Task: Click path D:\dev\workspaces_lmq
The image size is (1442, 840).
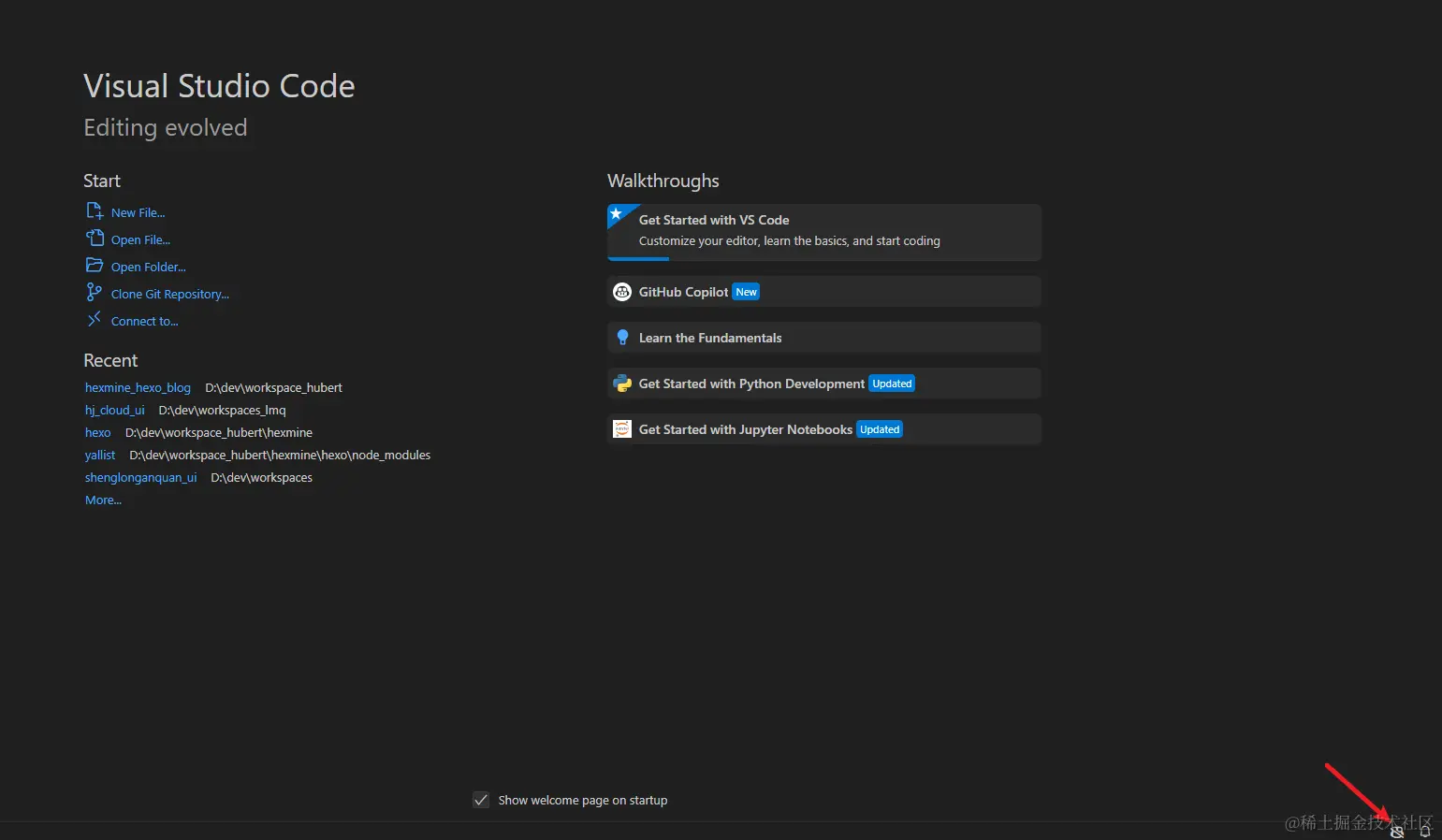Action: tap(222, 411)
